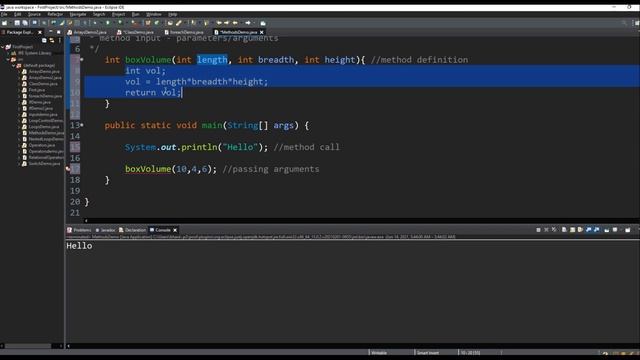Click Remove All Terminated Launches icon
This screenshot has height=360, width=640.
click(x=554, y=230)
